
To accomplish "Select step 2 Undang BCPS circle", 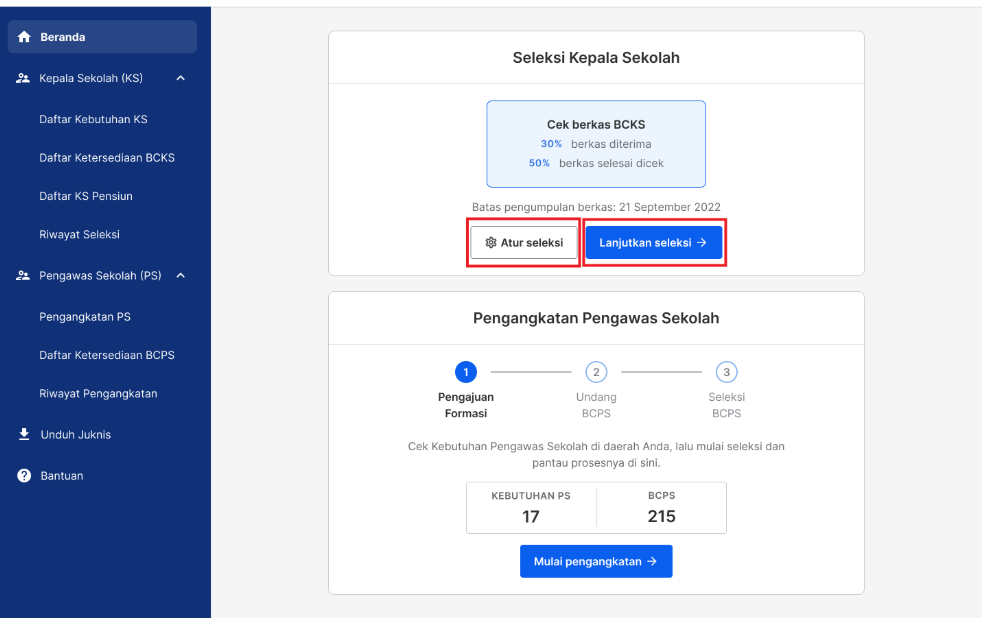I will 596,372.
